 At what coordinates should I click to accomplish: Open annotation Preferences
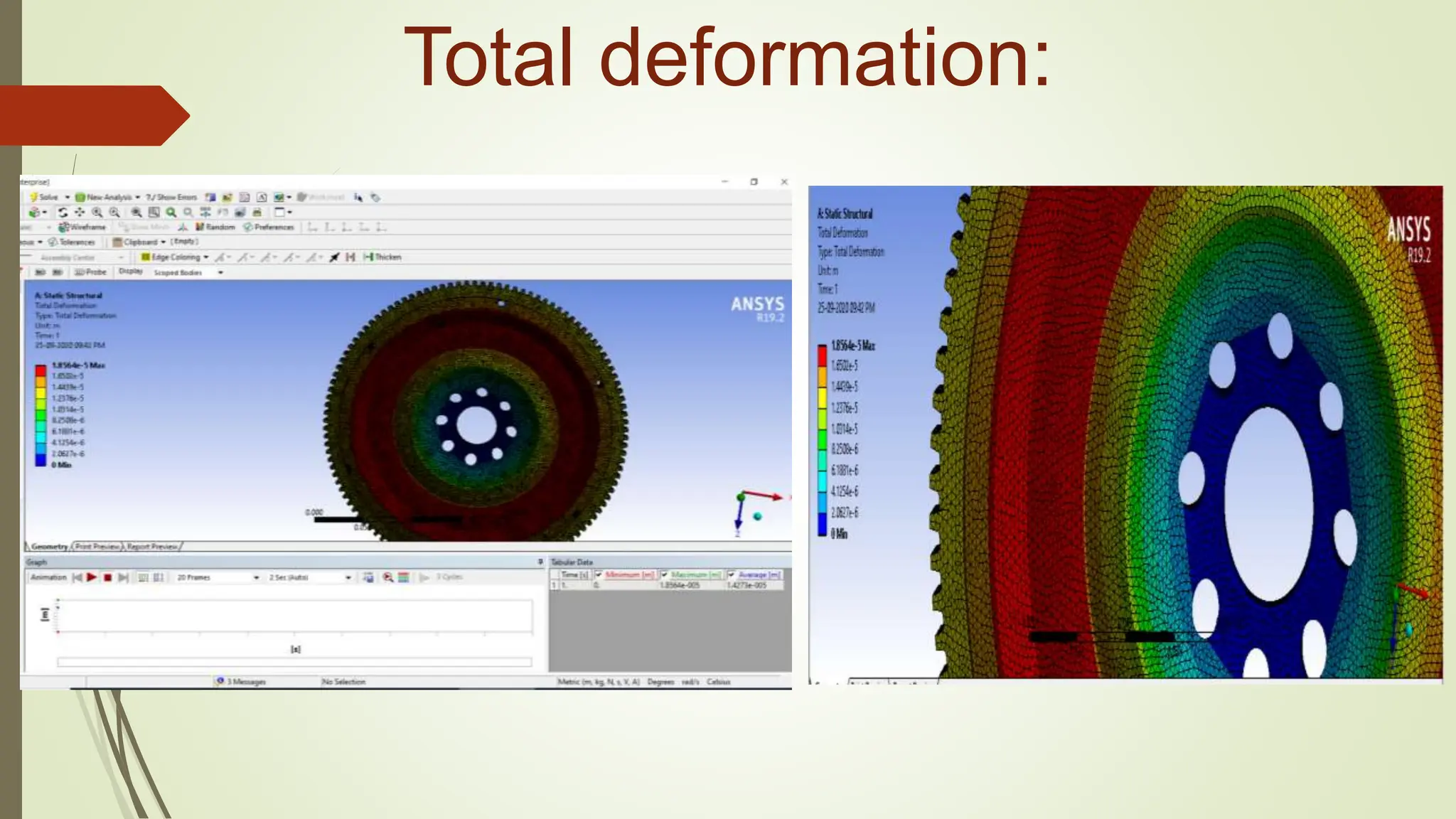click(269, 227)
